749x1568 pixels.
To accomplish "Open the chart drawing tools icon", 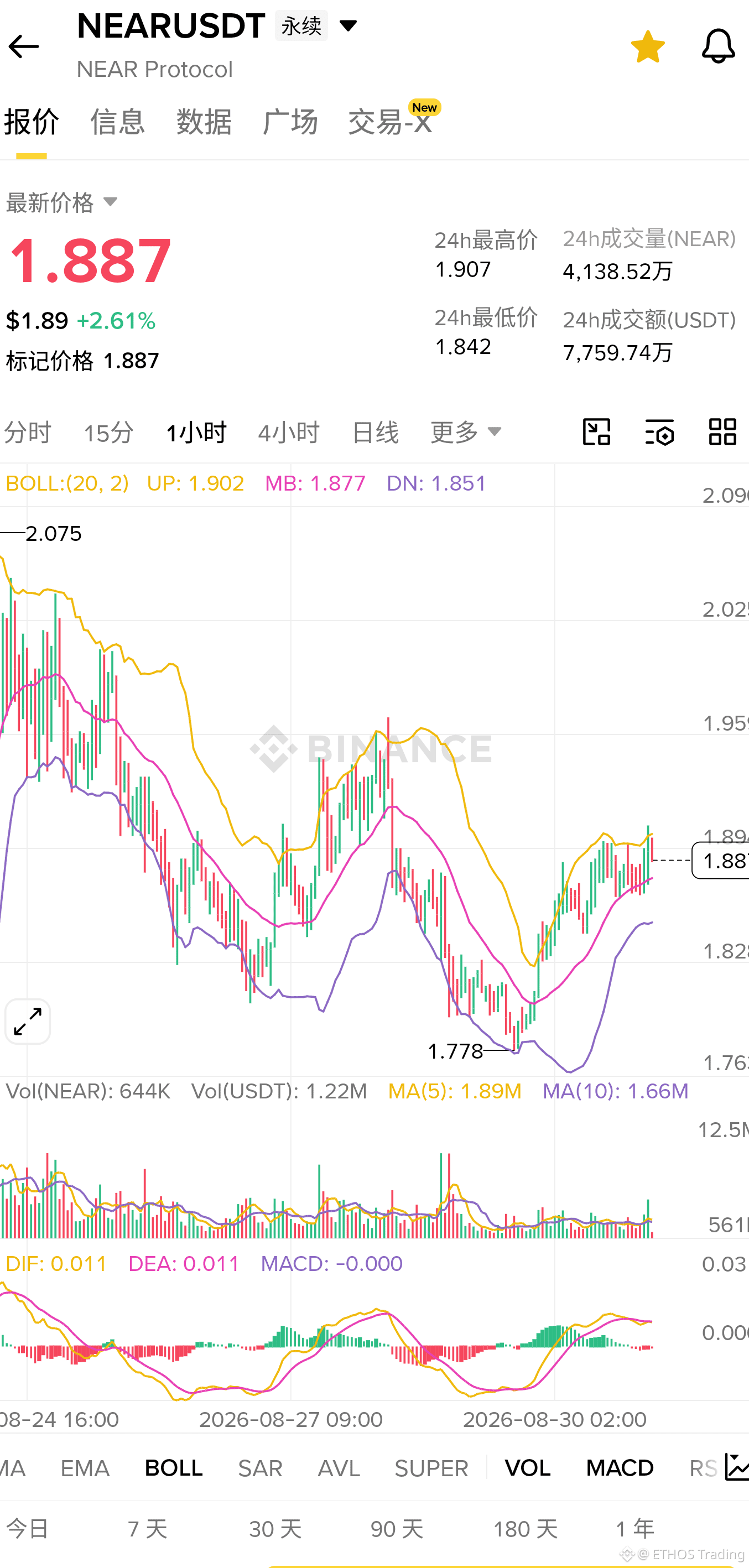I will tap(596, 432).
